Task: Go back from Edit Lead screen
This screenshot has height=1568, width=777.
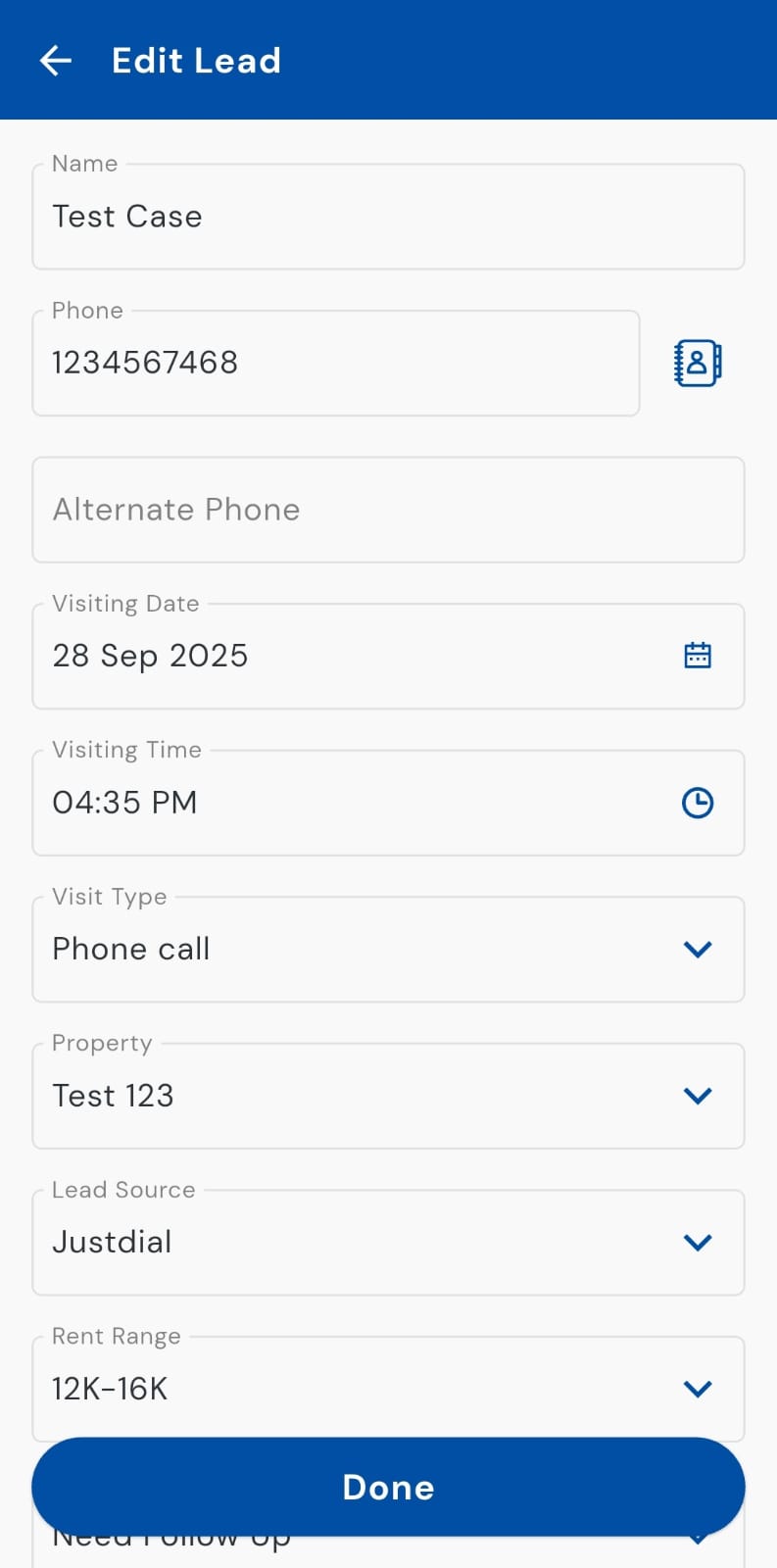Action: (56, 61)
